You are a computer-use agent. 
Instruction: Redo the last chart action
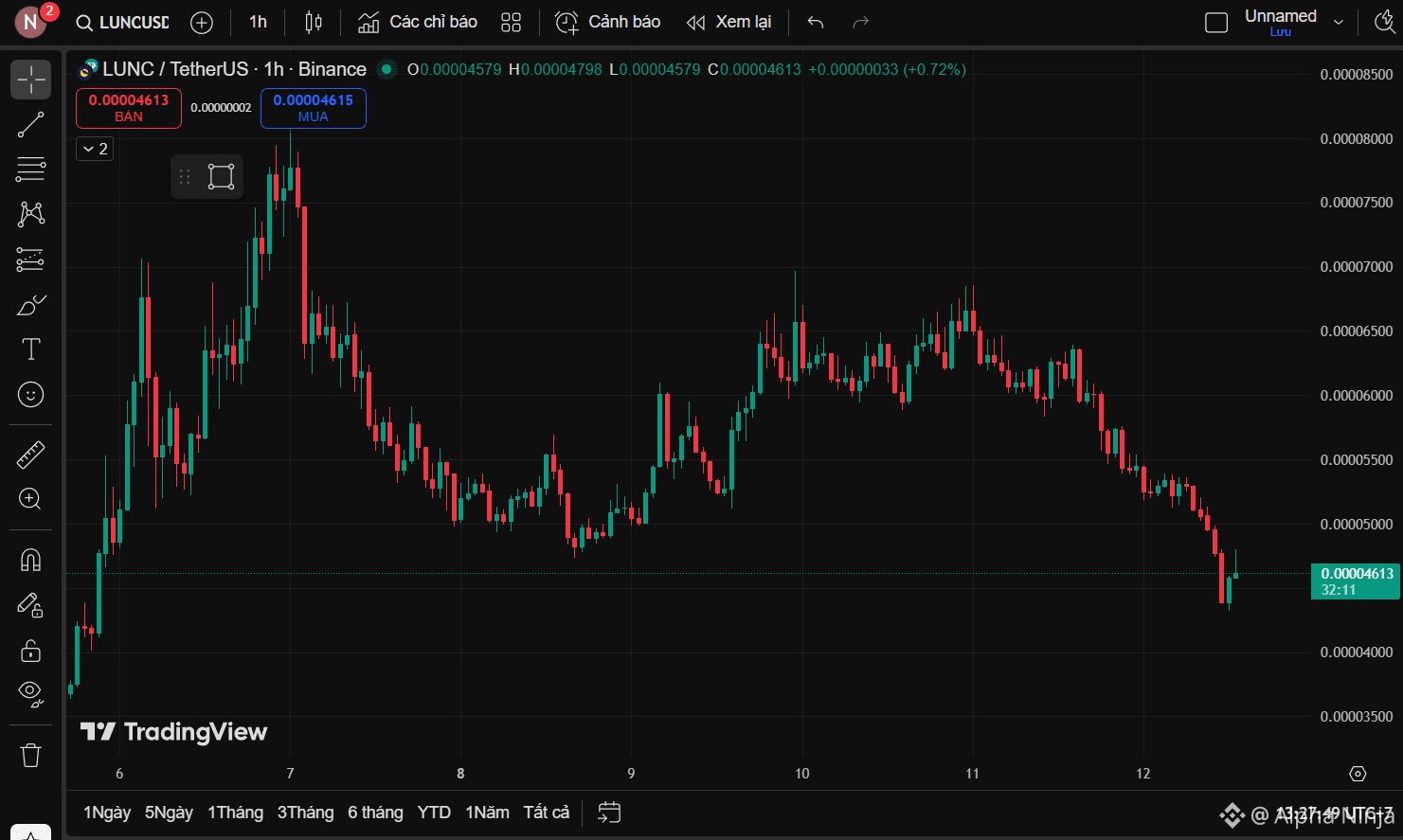(x=860, y=23)
